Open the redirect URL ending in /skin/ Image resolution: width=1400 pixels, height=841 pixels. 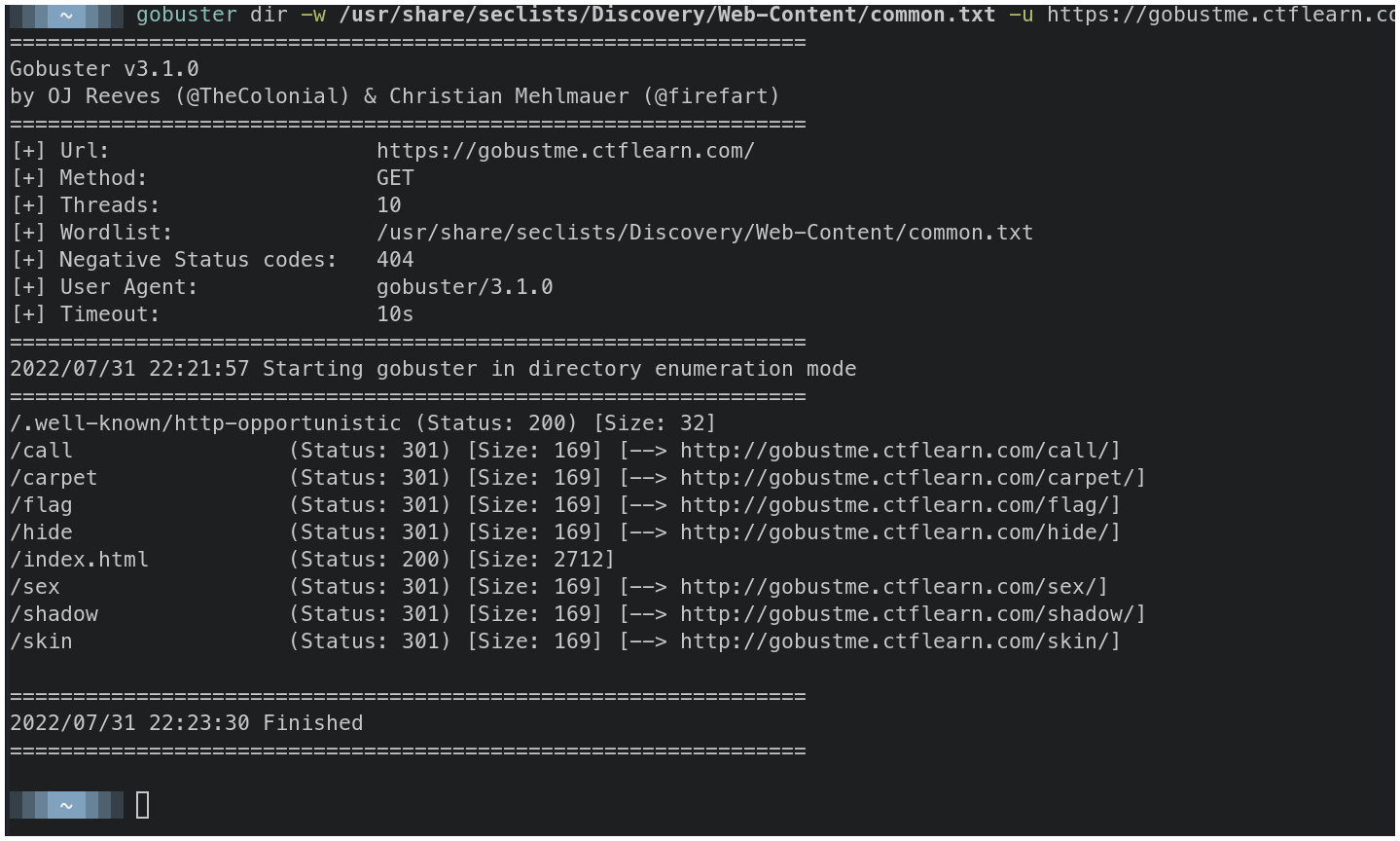899,641
